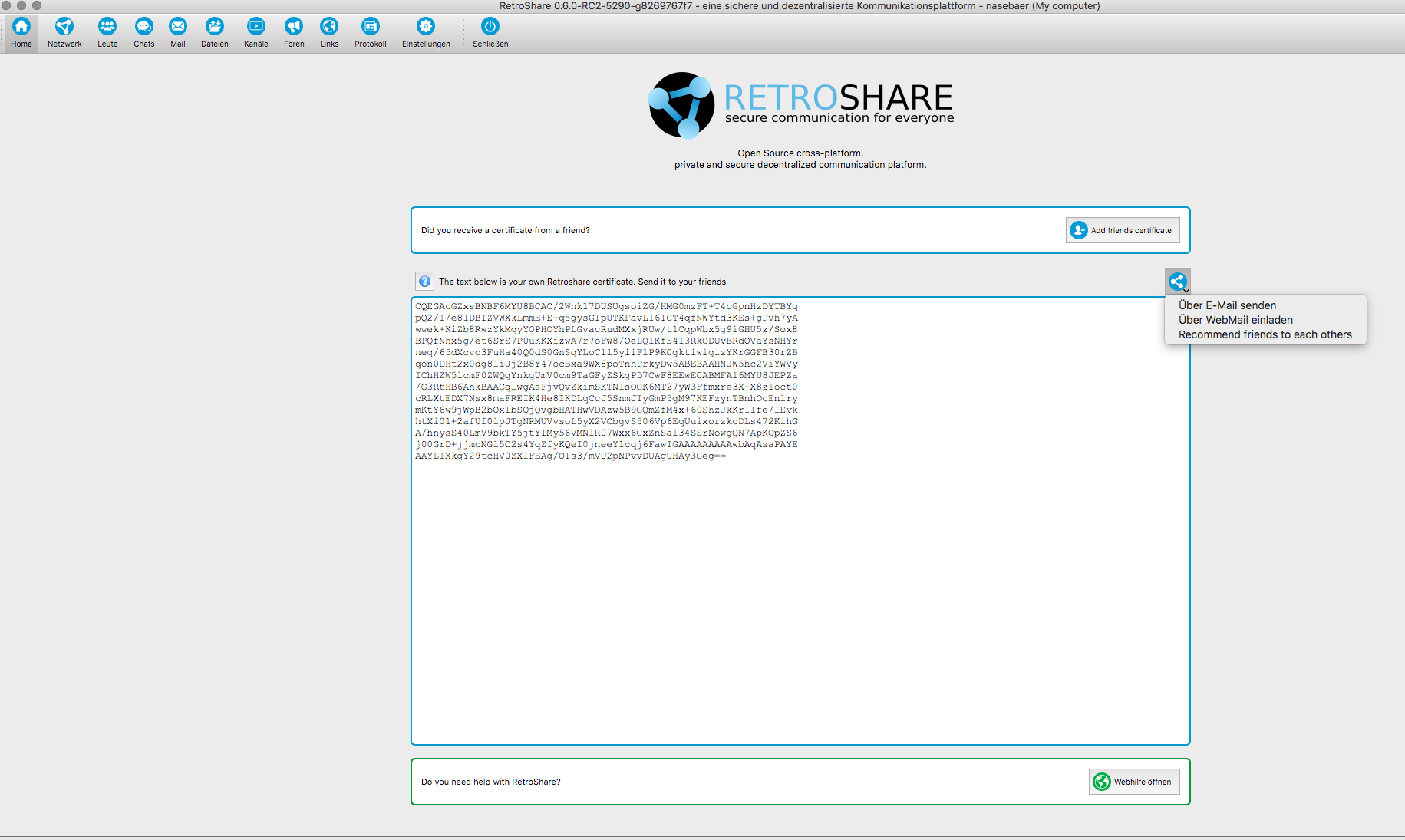Open the Home page icon
The width and height of the screenshot is (1405, 840).
[21, 27]
